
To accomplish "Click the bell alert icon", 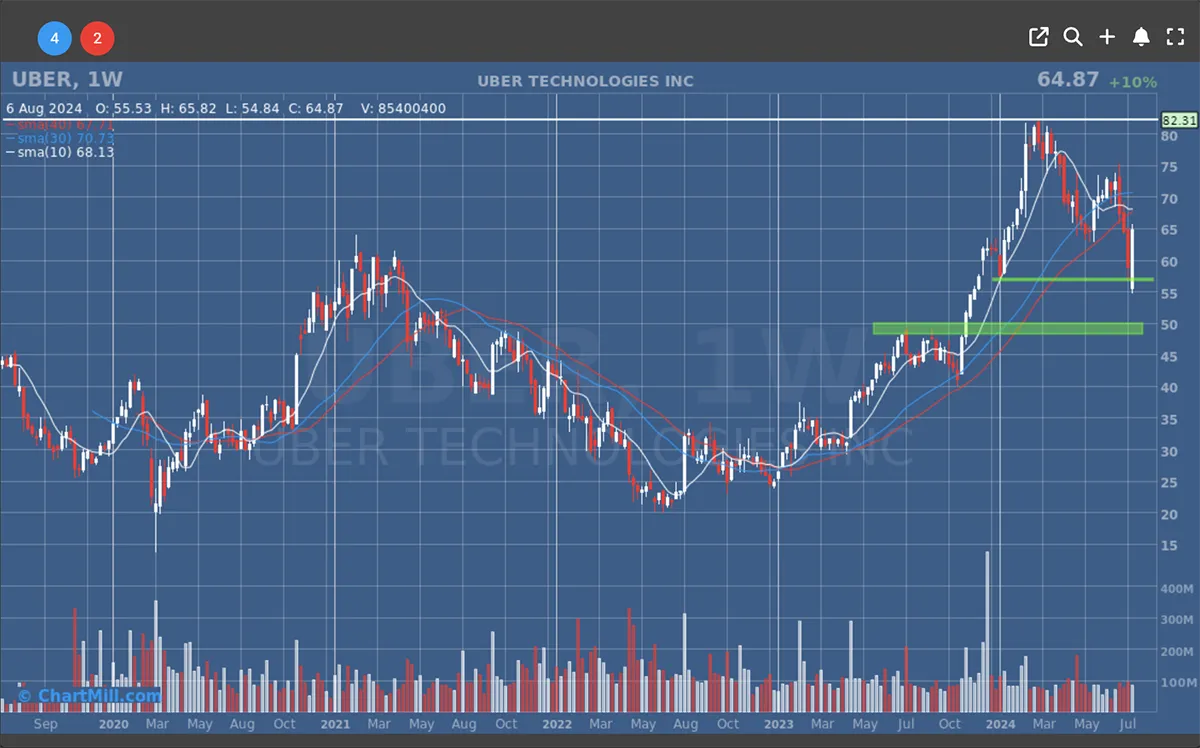I will pyautogui.click(x=1141, y=37).
